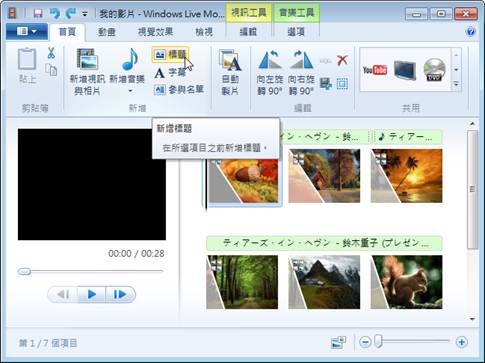This screenshot has width=485, height=363.
Task: Rotate right 90° with 向右旋轉
Action: pyautogui.click(x=301, y=72)
